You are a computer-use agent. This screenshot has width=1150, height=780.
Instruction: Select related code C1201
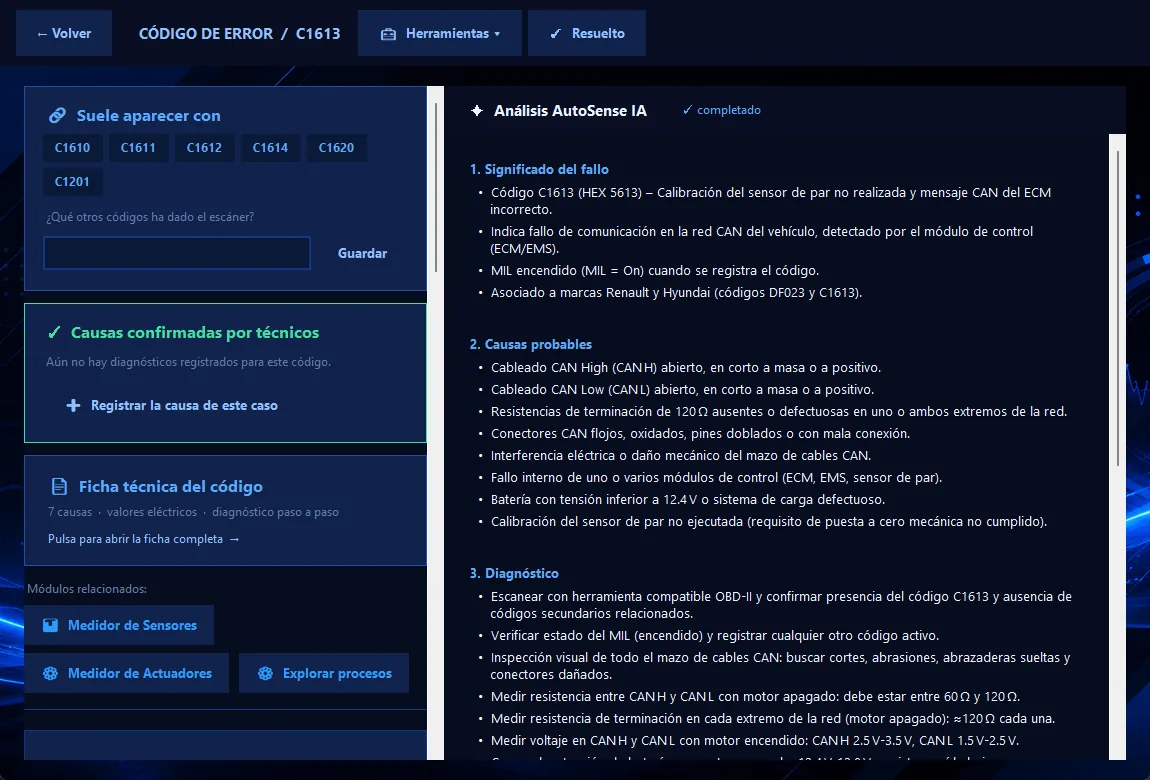73,182
